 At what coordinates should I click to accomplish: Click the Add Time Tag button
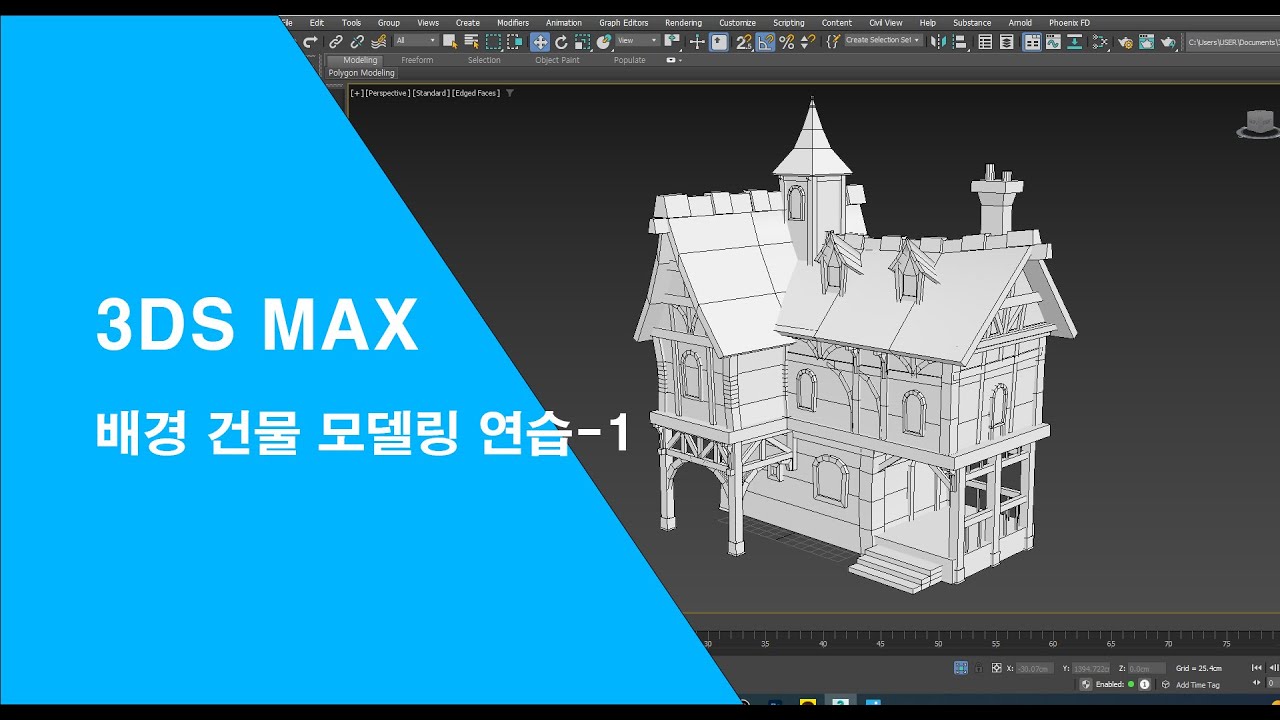pyautogui.click(x=1198, y=685)
